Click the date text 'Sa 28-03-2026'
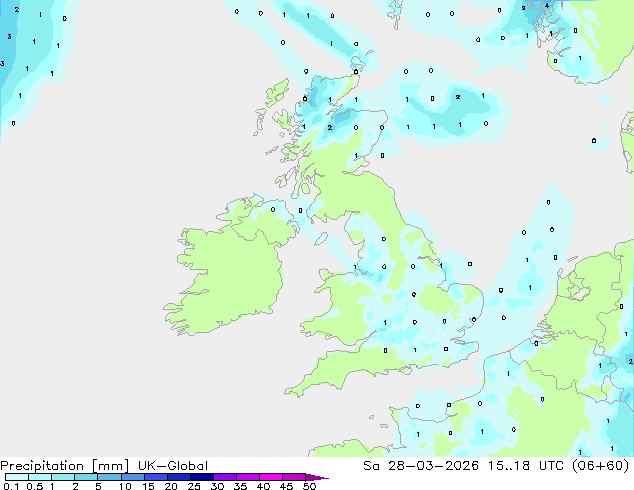Screen dimensions: 634x490 421,466
